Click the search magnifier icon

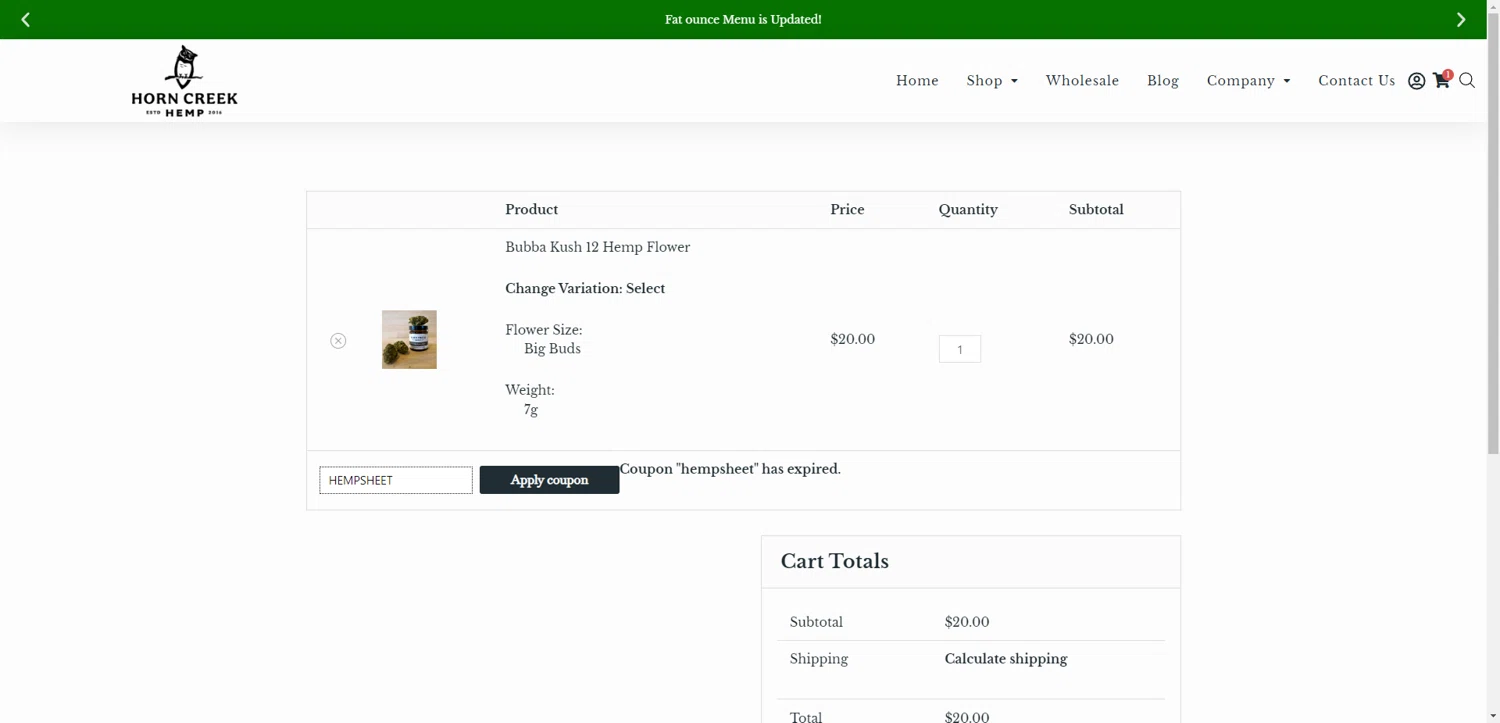tap(1467, 81)
